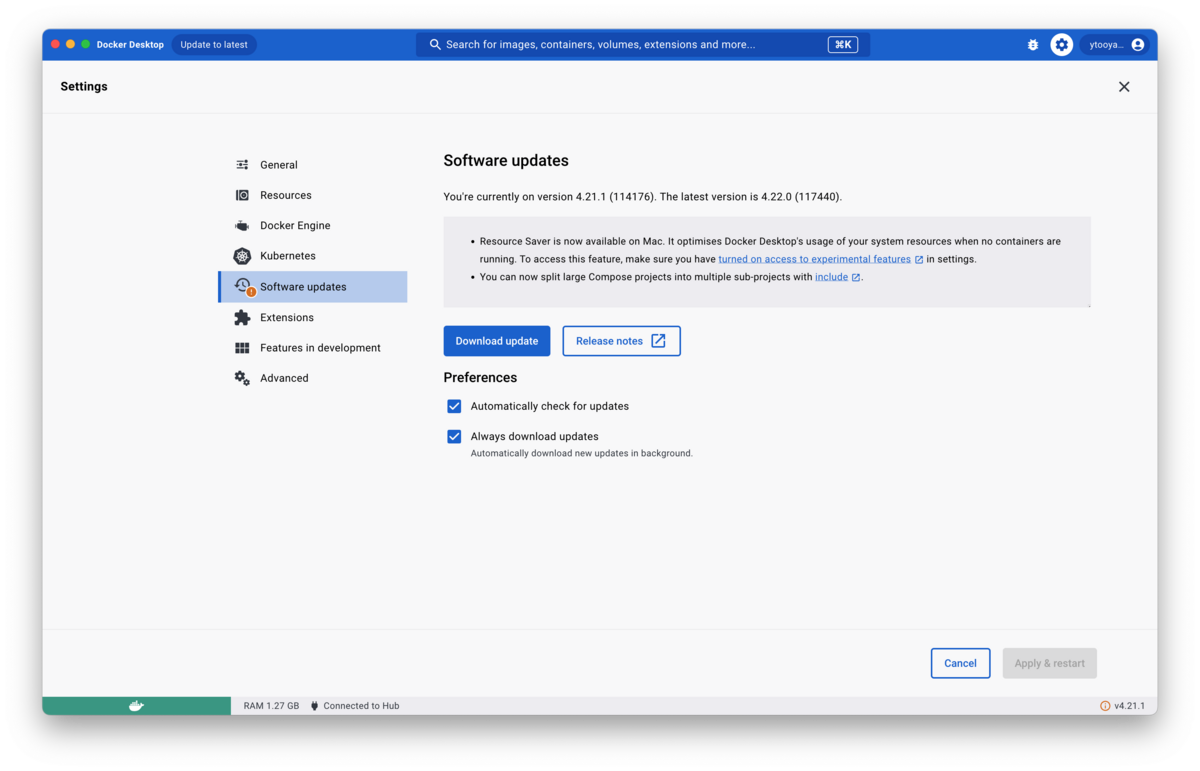Click the Advanced gears icon
Image resolution: width=1200 pixels, height=771 pixels.
pyautogui.click(x=242, y=378)
